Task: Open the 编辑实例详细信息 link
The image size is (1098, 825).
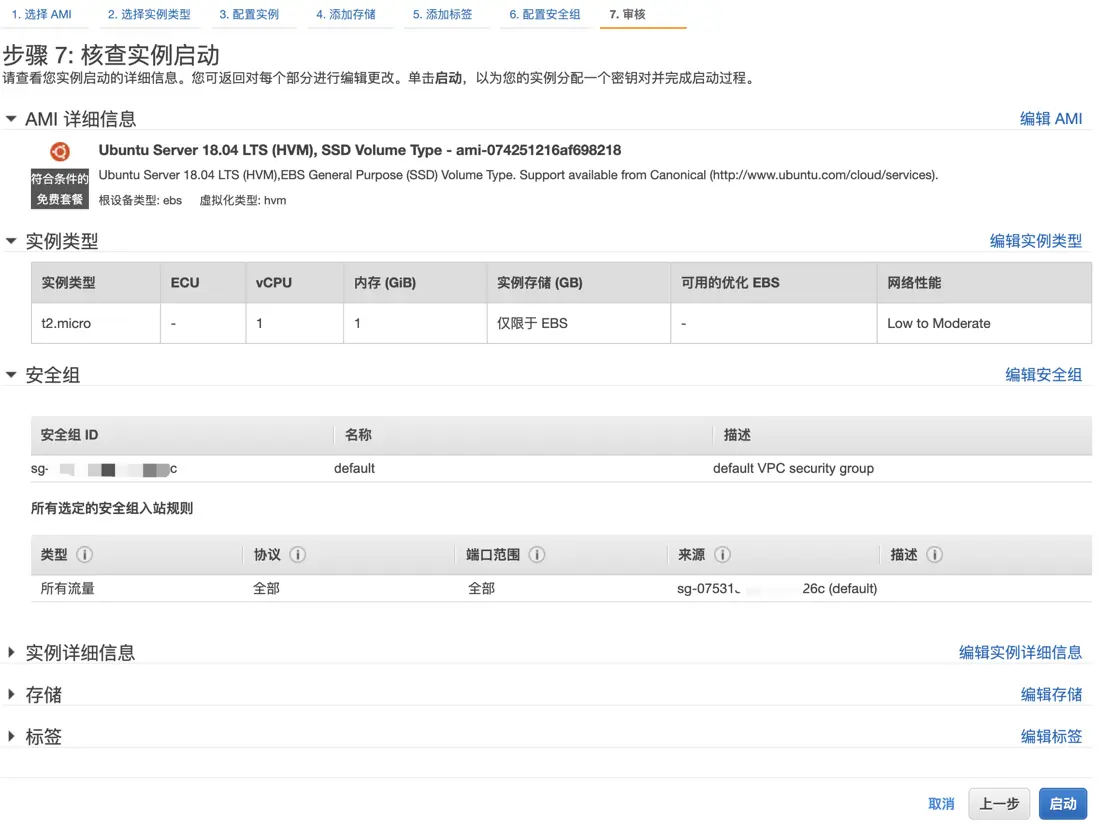Action: [x=1020, y=652]
